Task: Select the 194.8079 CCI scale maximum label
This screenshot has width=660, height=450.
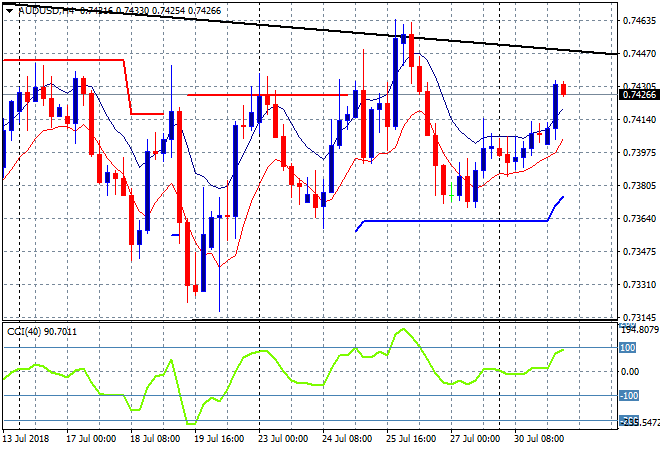Action: [640, 330]
